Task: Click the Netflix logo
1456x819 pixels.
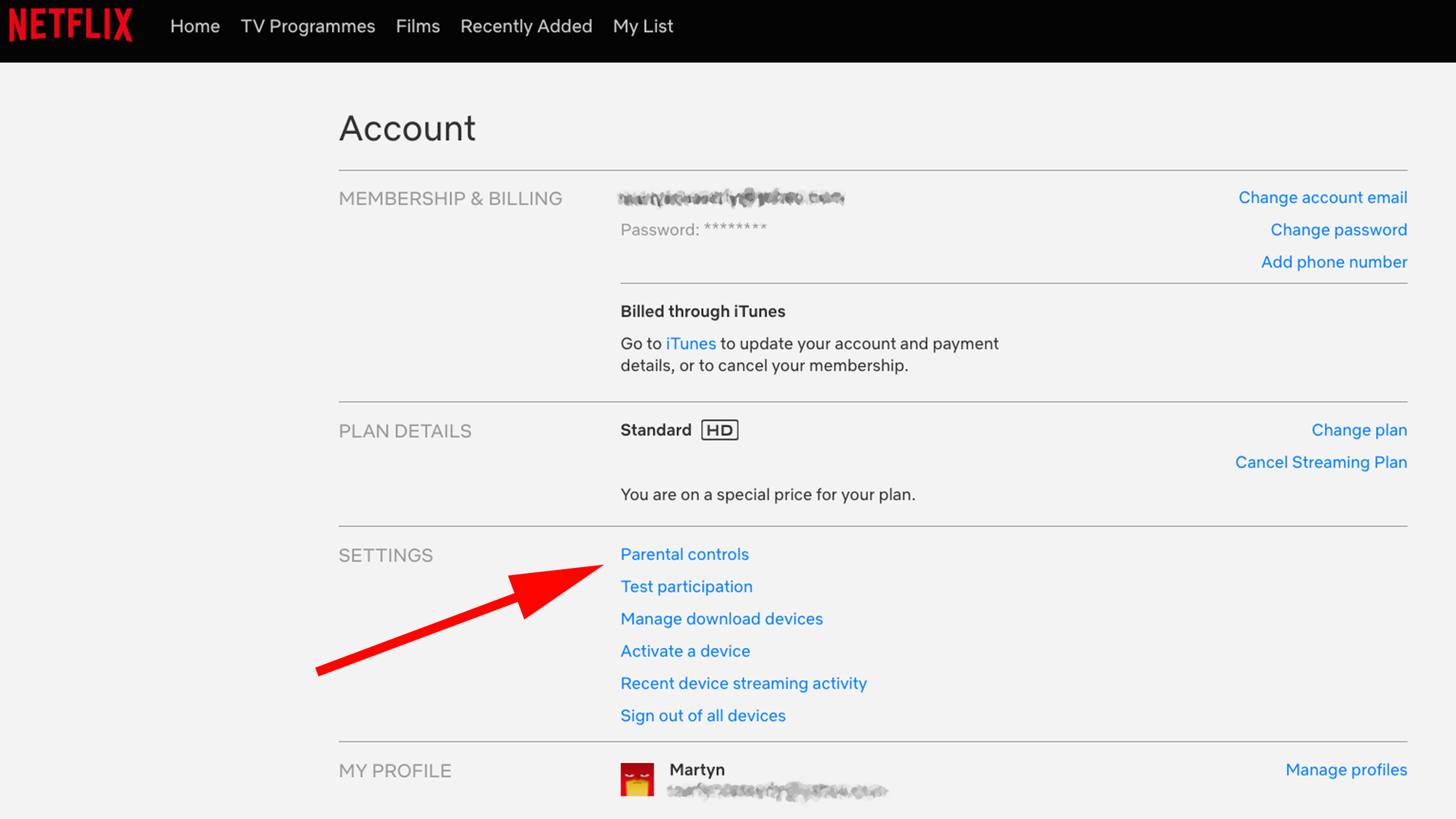Action: point(71,25)
